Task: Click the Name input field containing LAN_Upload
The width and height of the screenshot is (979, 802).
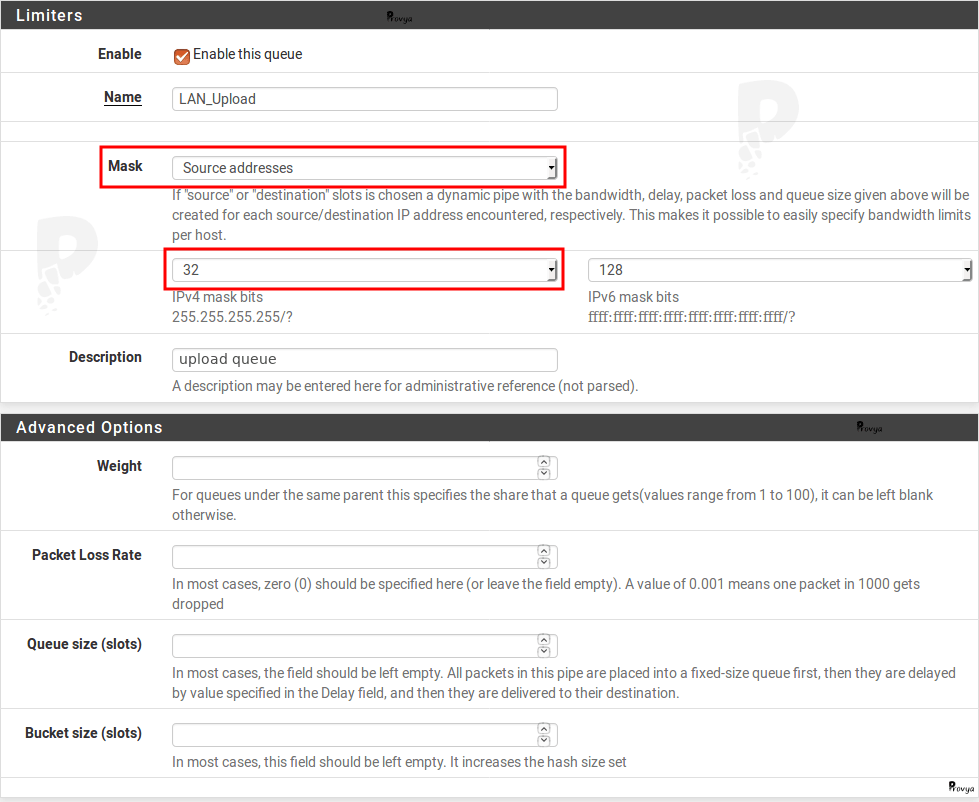Action: tap(364, 99)
